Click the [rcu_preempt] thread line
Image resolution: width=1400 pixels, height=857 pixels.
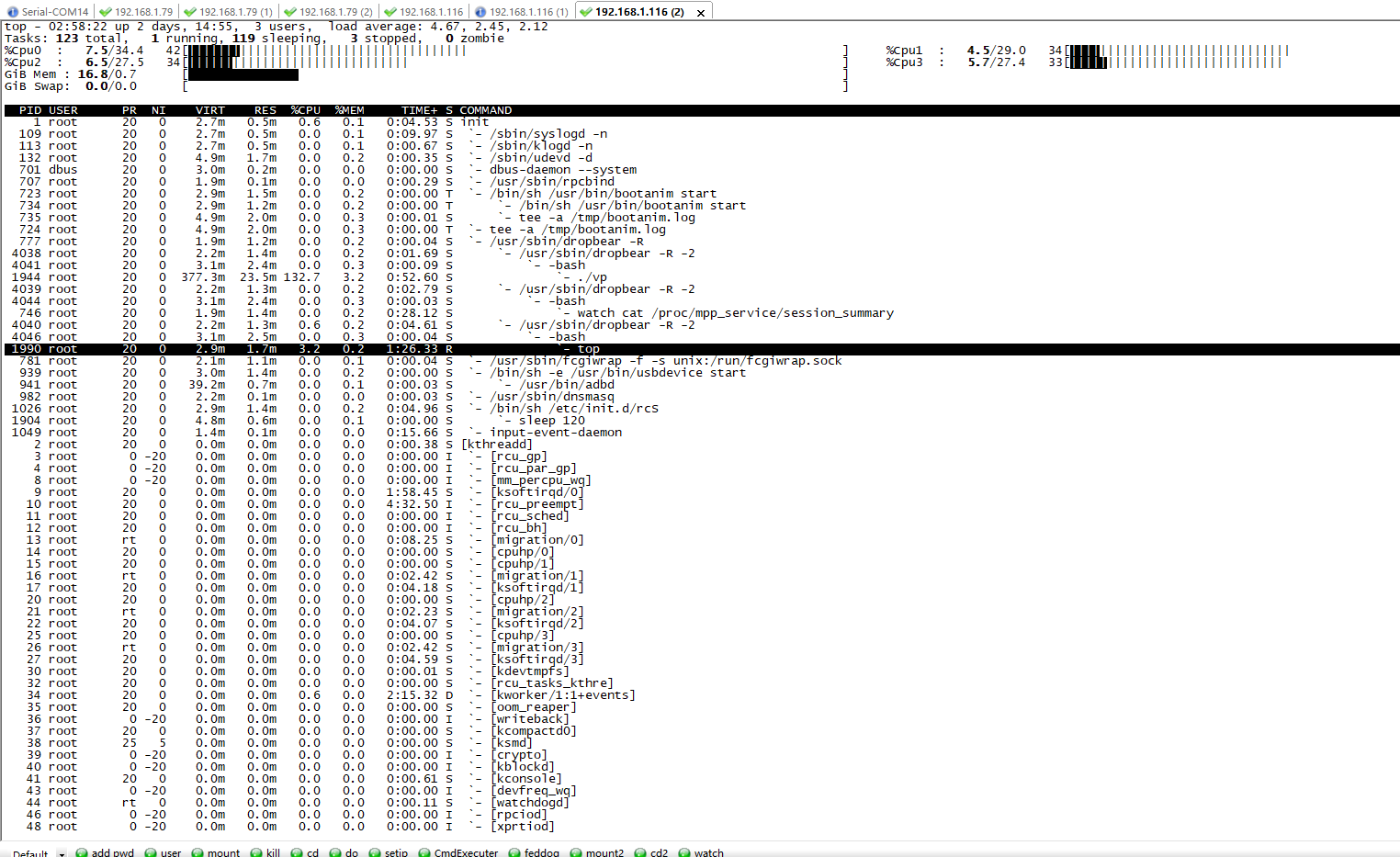pyautogui.click(x=702, y=504)
